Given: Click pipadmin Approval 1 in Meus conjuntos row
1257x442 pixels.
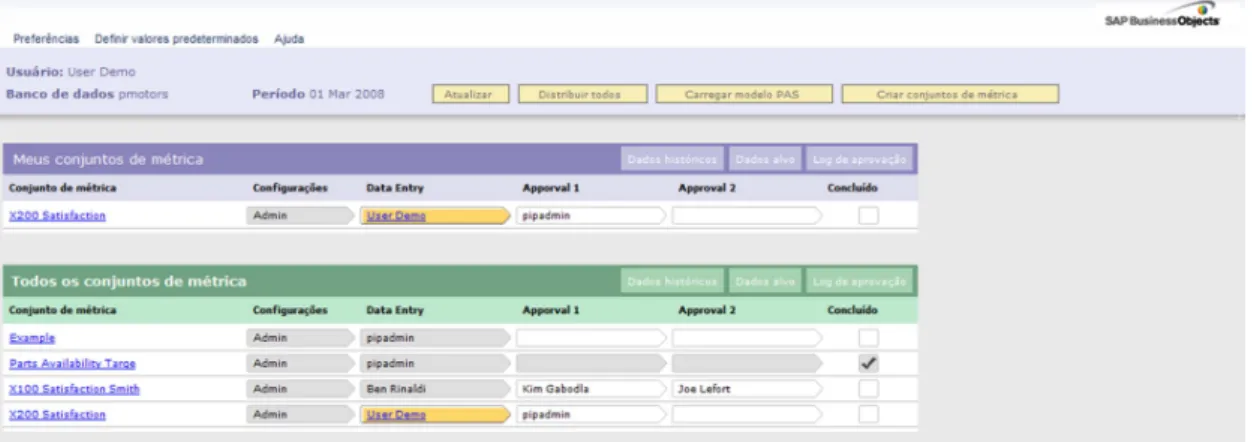Looking at the screenshot, I should click(591, 216).
